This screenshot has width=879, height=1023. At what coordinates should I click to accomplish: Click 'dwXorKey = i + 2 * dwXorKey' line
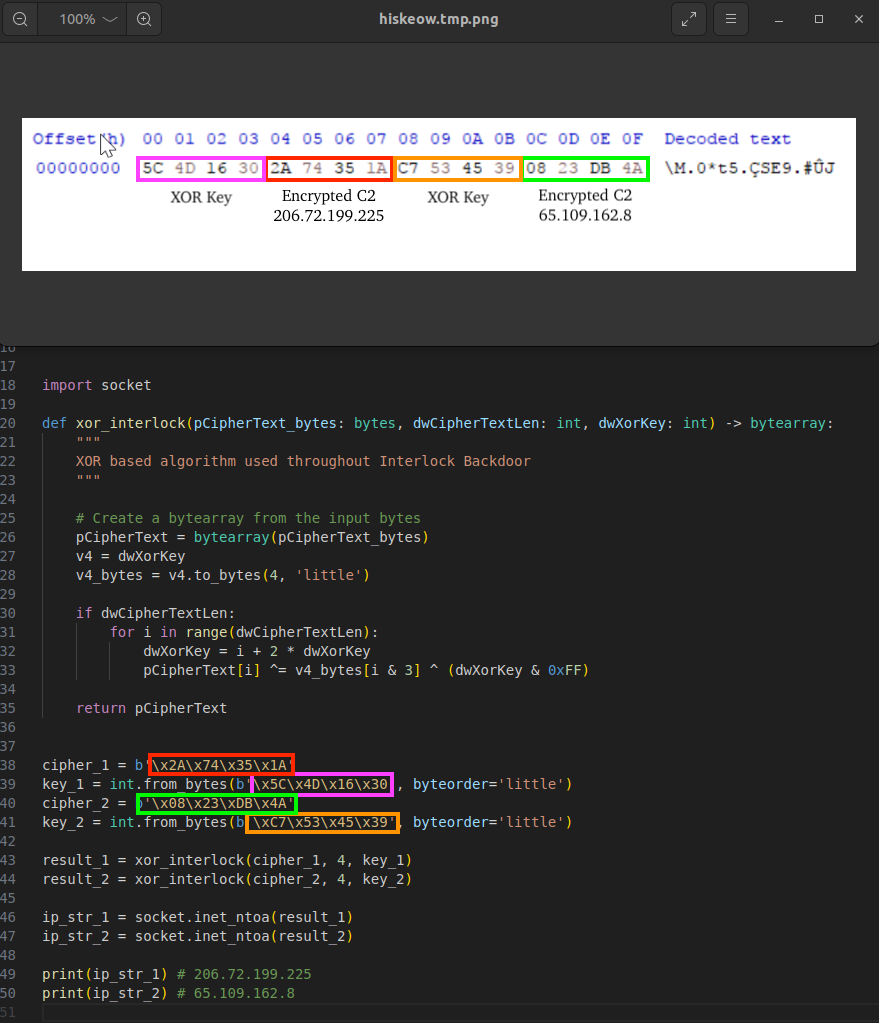click(x=256, y=651)
